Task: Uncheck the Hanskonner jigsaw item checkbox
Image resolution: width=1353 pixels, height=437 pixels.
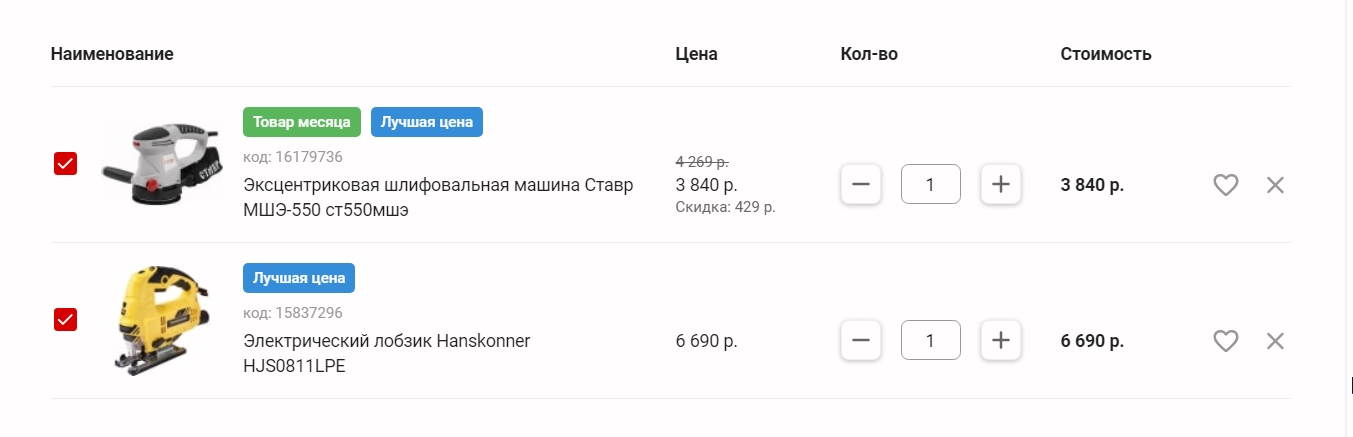Action: coord(65,319)
